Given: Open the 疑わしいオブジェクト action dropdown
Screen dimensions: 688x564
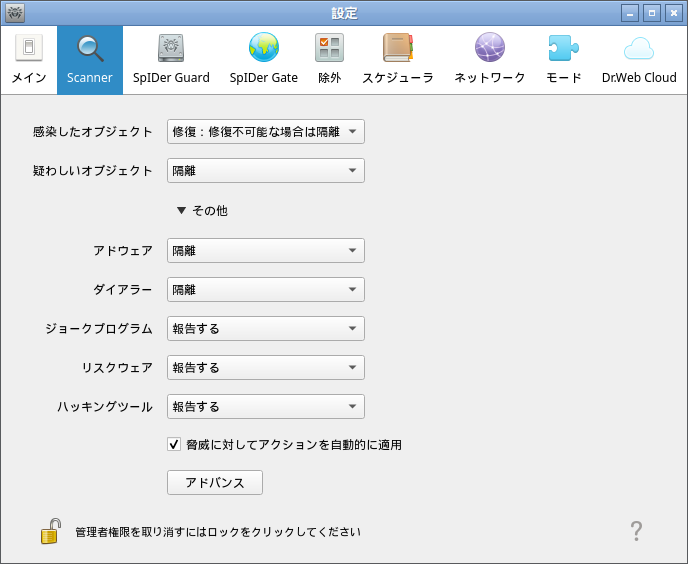Looking at the screenshot, I should point(266,171).
